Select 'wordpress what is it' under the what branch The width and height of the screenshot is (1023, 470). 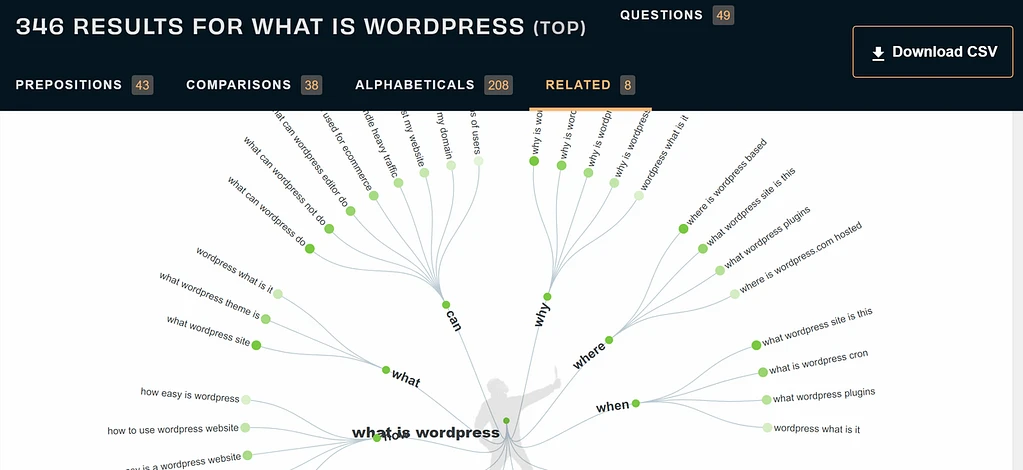[x=234, y=270]
